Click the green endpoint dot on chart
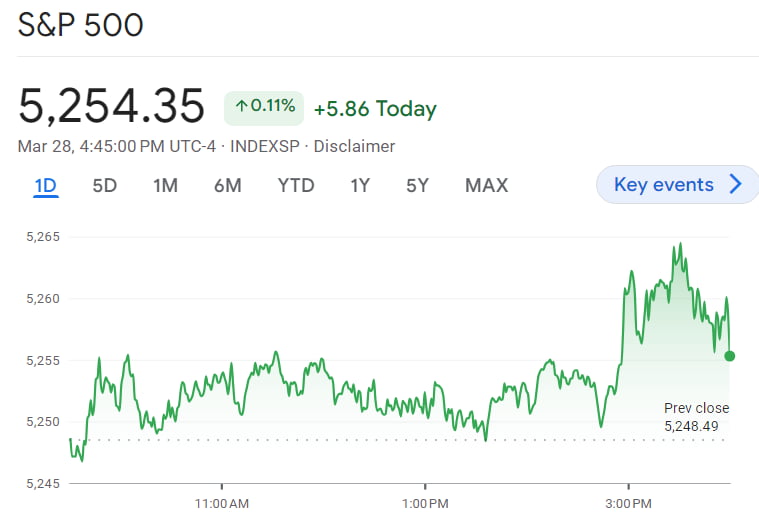Viewport: 759px width, 520px height. tap(729, 356)
